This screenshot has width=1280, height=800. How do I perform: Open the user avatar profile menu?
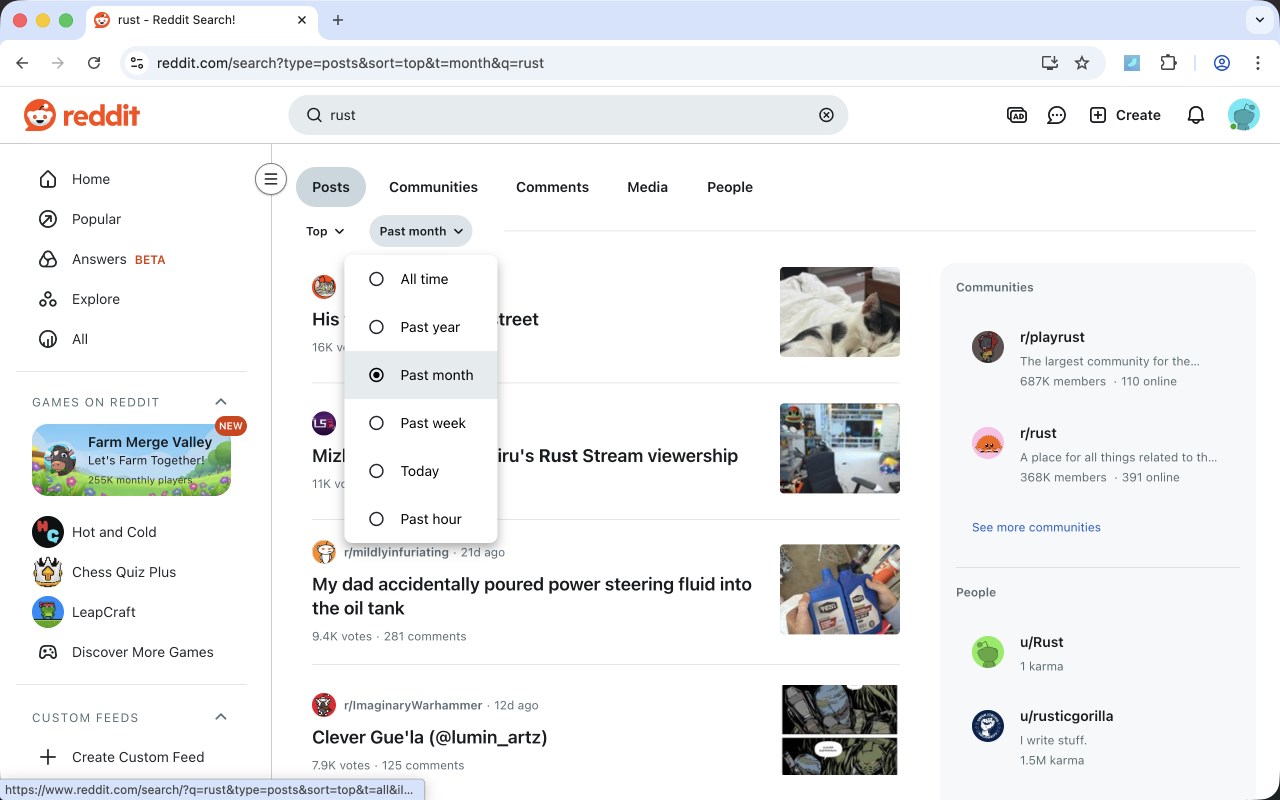(1243, 115)
